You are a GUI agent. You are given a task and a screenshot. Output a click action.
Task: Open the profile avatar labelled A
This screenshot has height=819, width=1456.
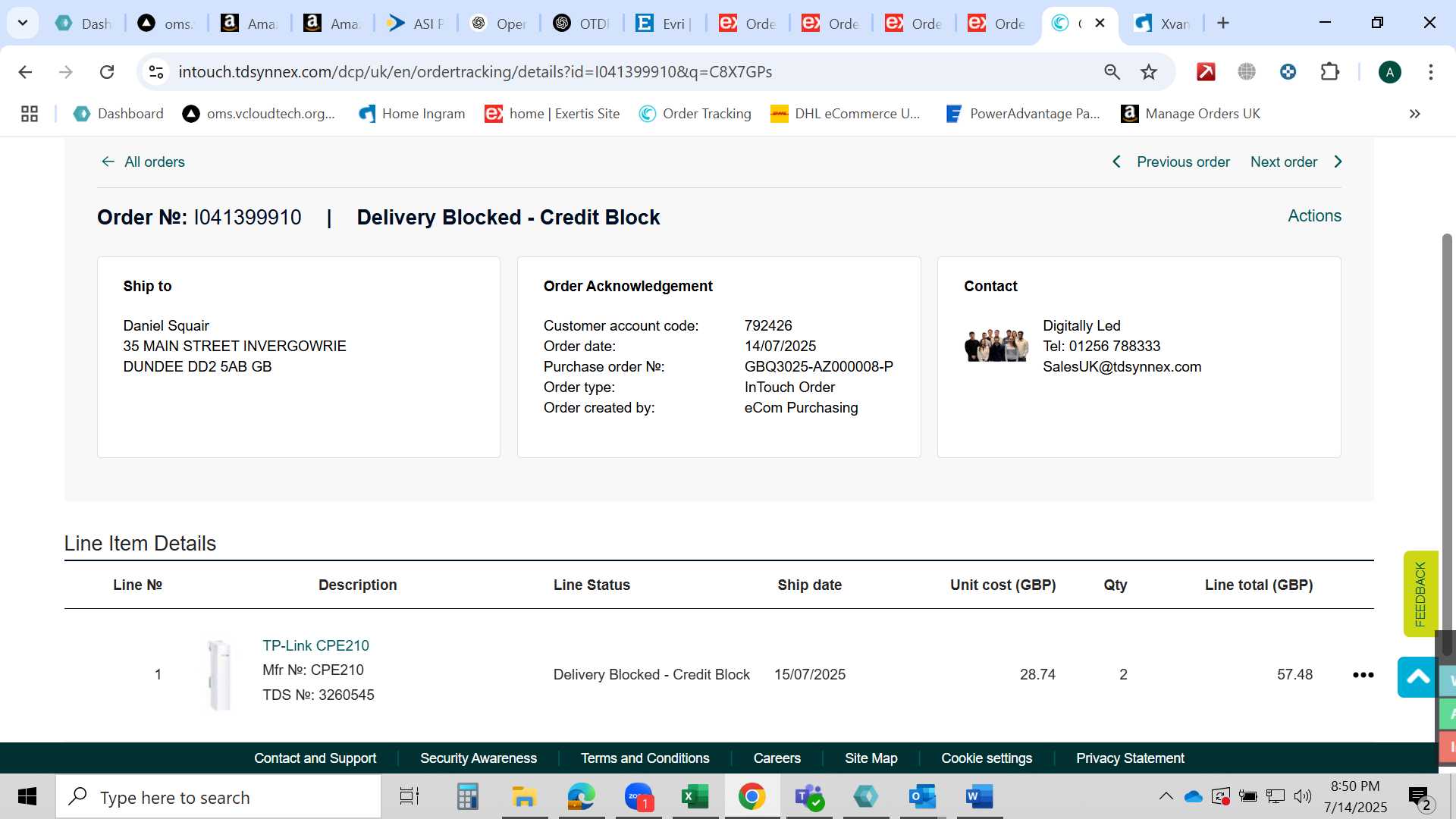click(x=1389, y=72)
